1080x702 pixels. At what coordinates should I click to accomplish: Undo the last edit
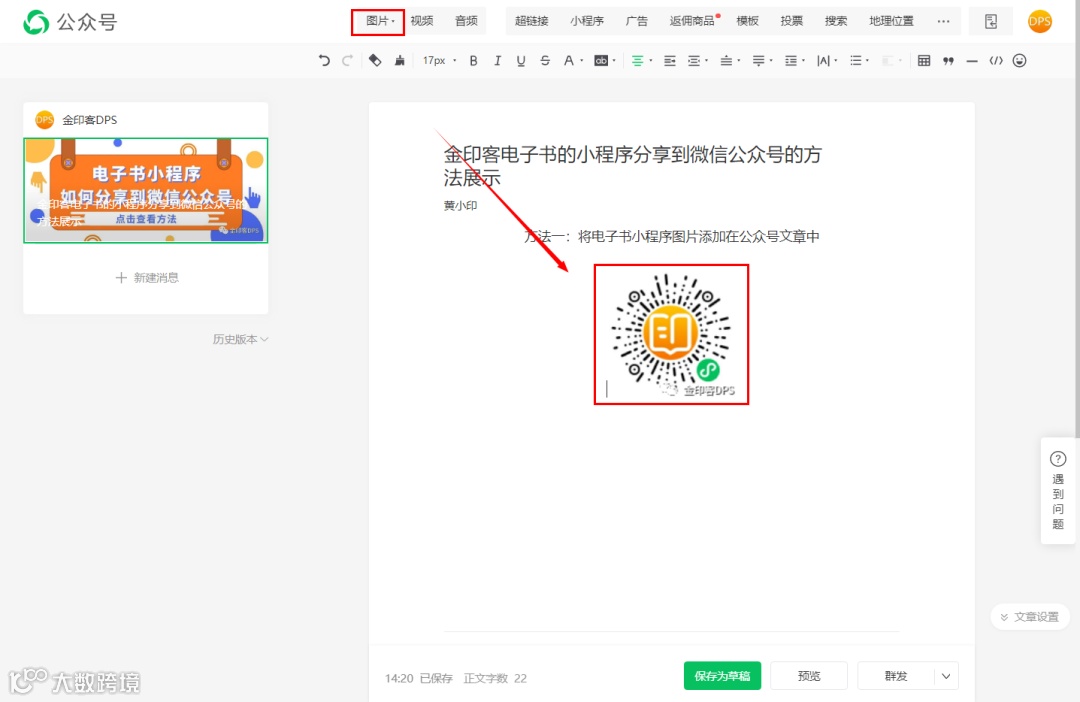(324, 61)
